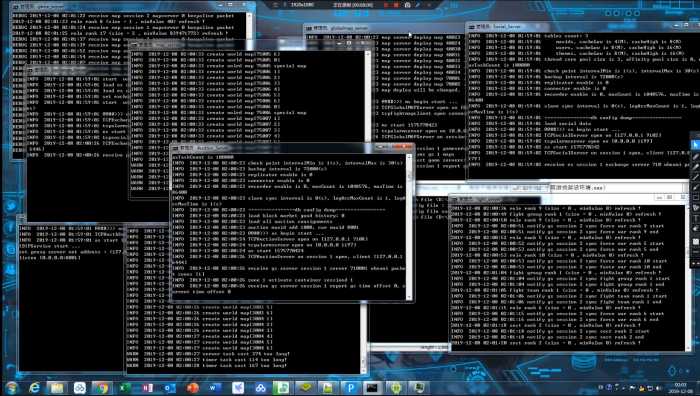
Task: Click 'timer task cost 375 too long' line
Action: pos(209,354)
